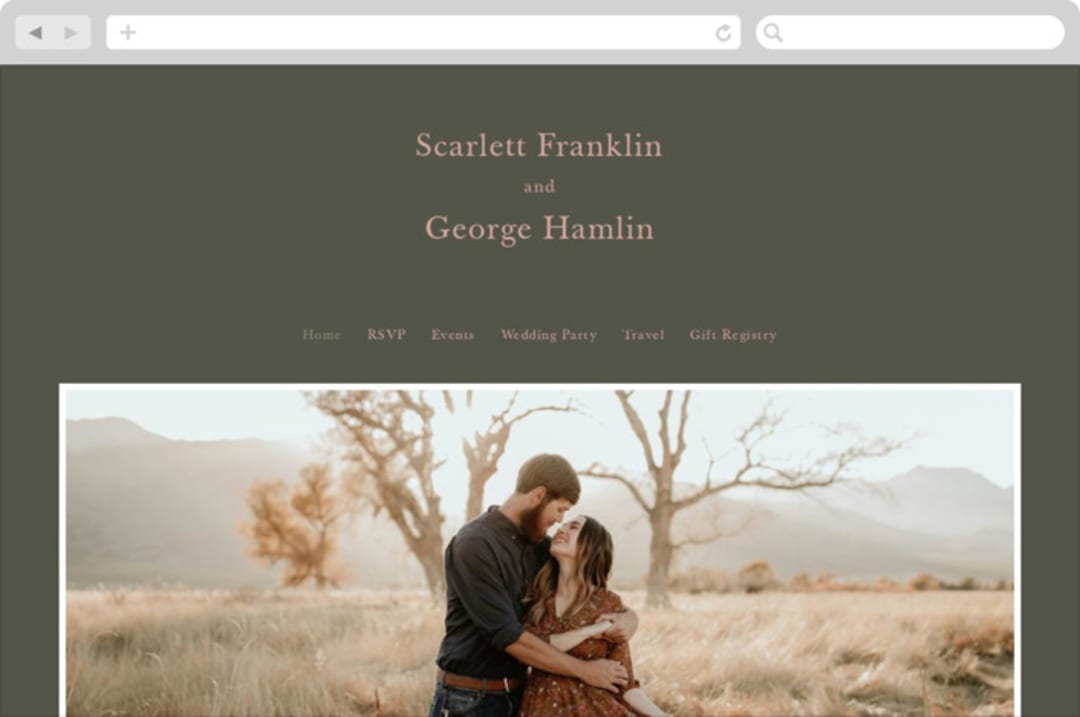
Task: Go to the RSVP page
Action: click(x=386, y=335)
